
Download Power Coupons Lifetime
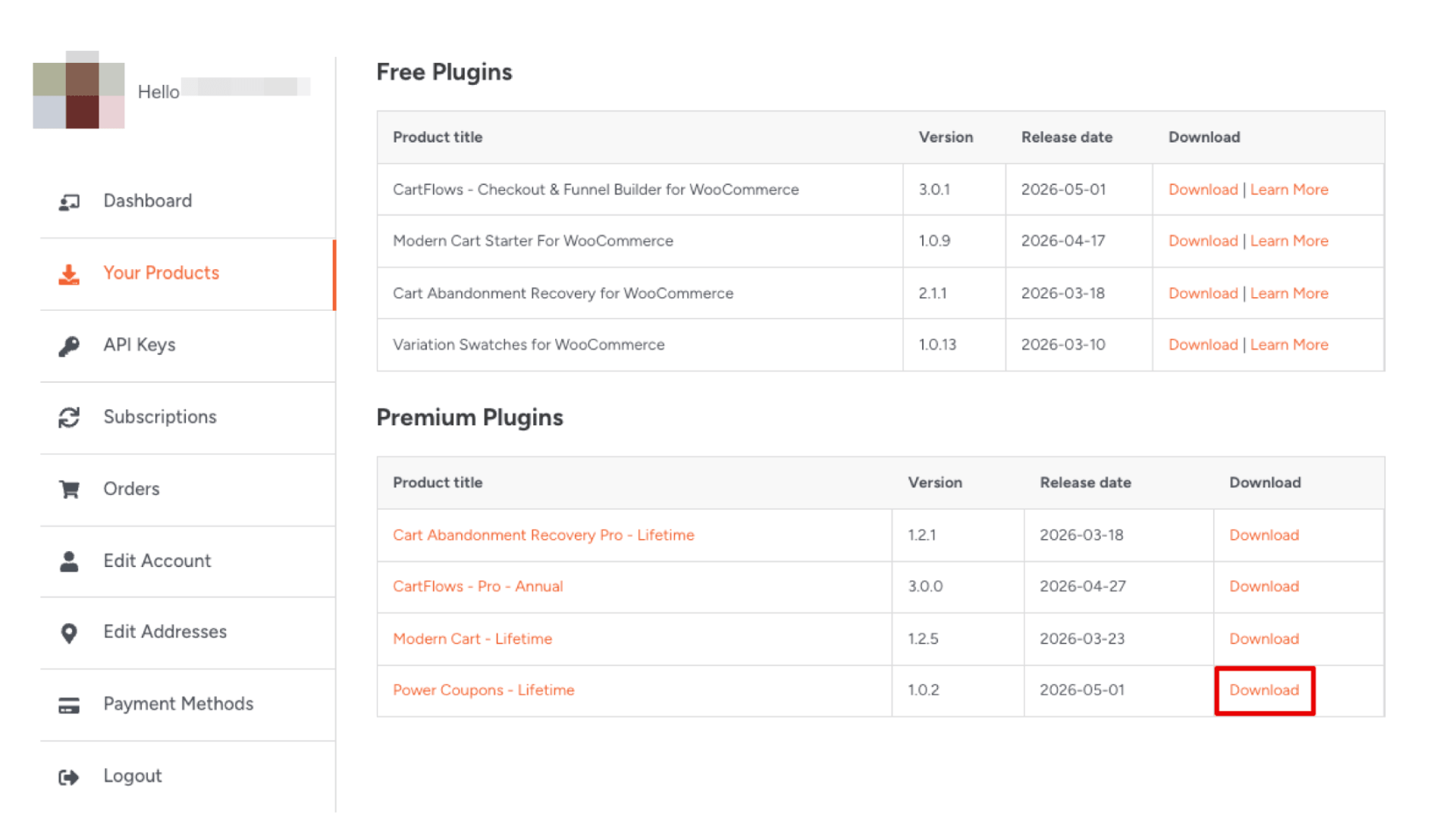1264,691
